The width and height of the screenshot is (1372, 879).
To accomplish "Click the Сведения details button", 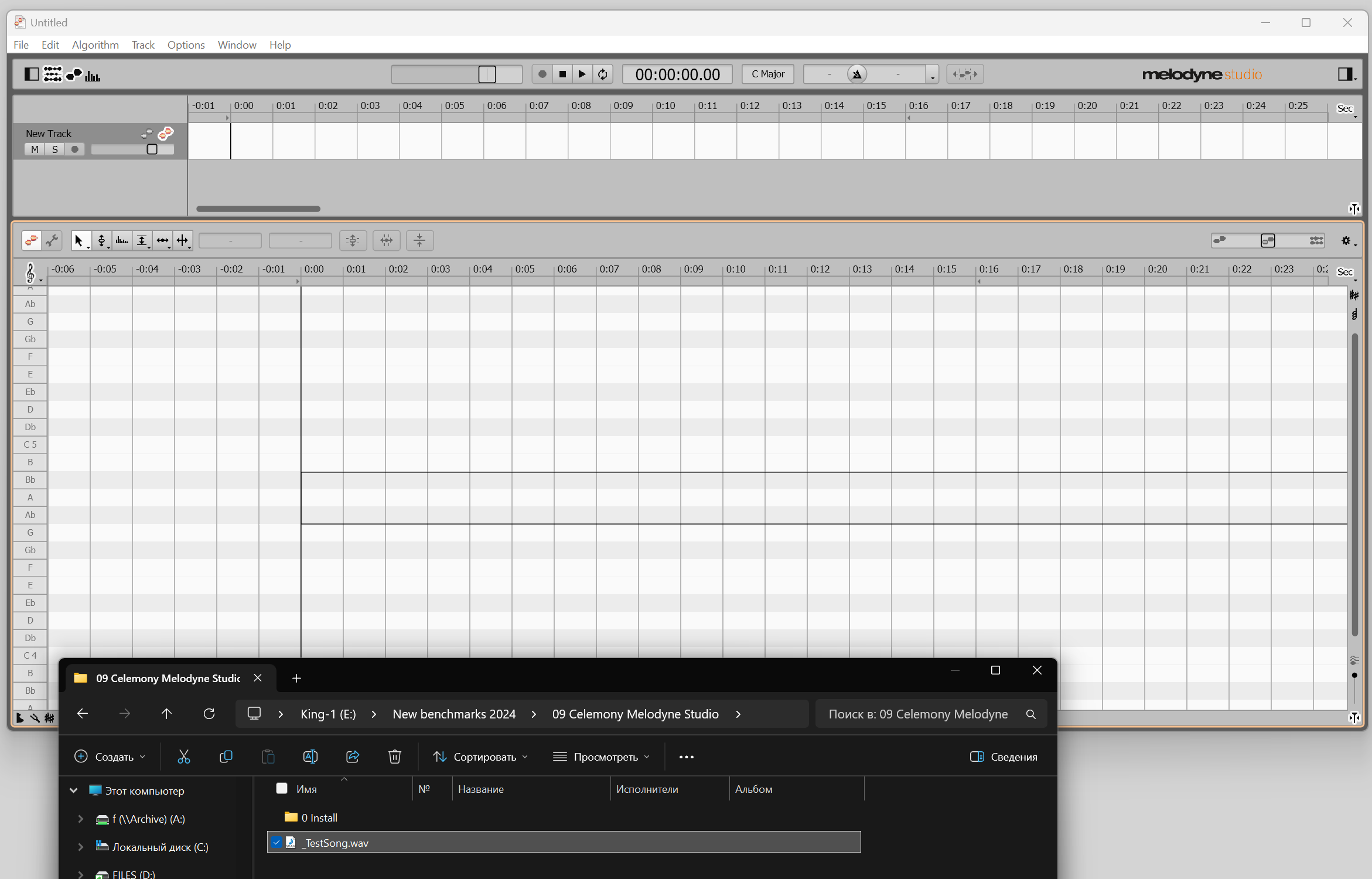I will 1004,757.
